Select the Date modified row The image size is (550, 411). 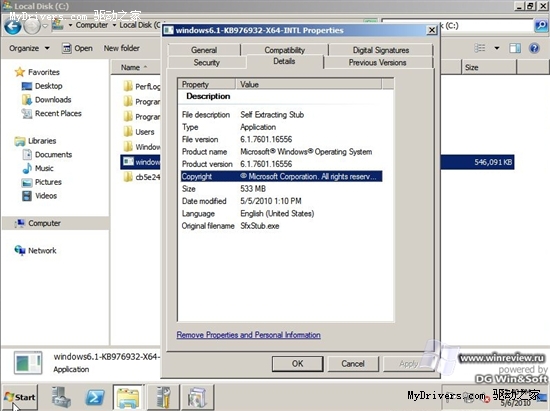281,201
